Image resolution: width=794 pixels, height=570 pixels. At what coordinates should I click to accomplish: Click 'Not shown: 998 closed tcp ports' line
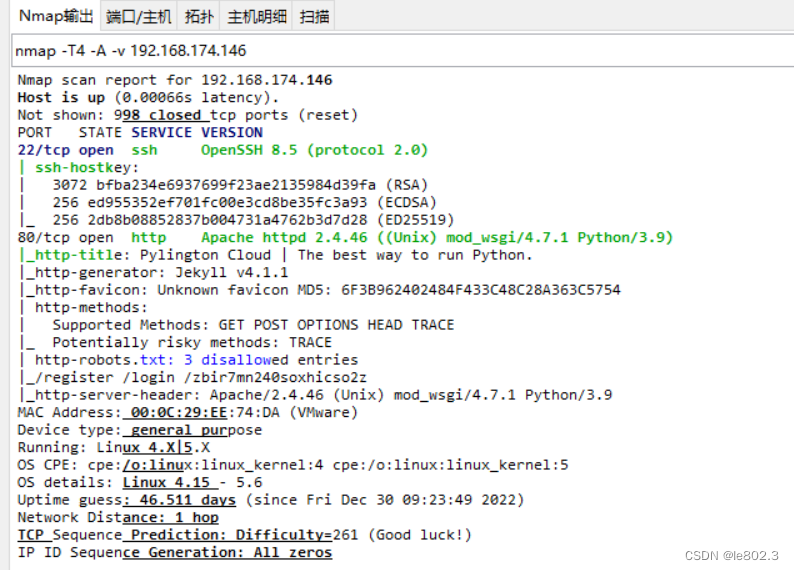click(188, 115)
